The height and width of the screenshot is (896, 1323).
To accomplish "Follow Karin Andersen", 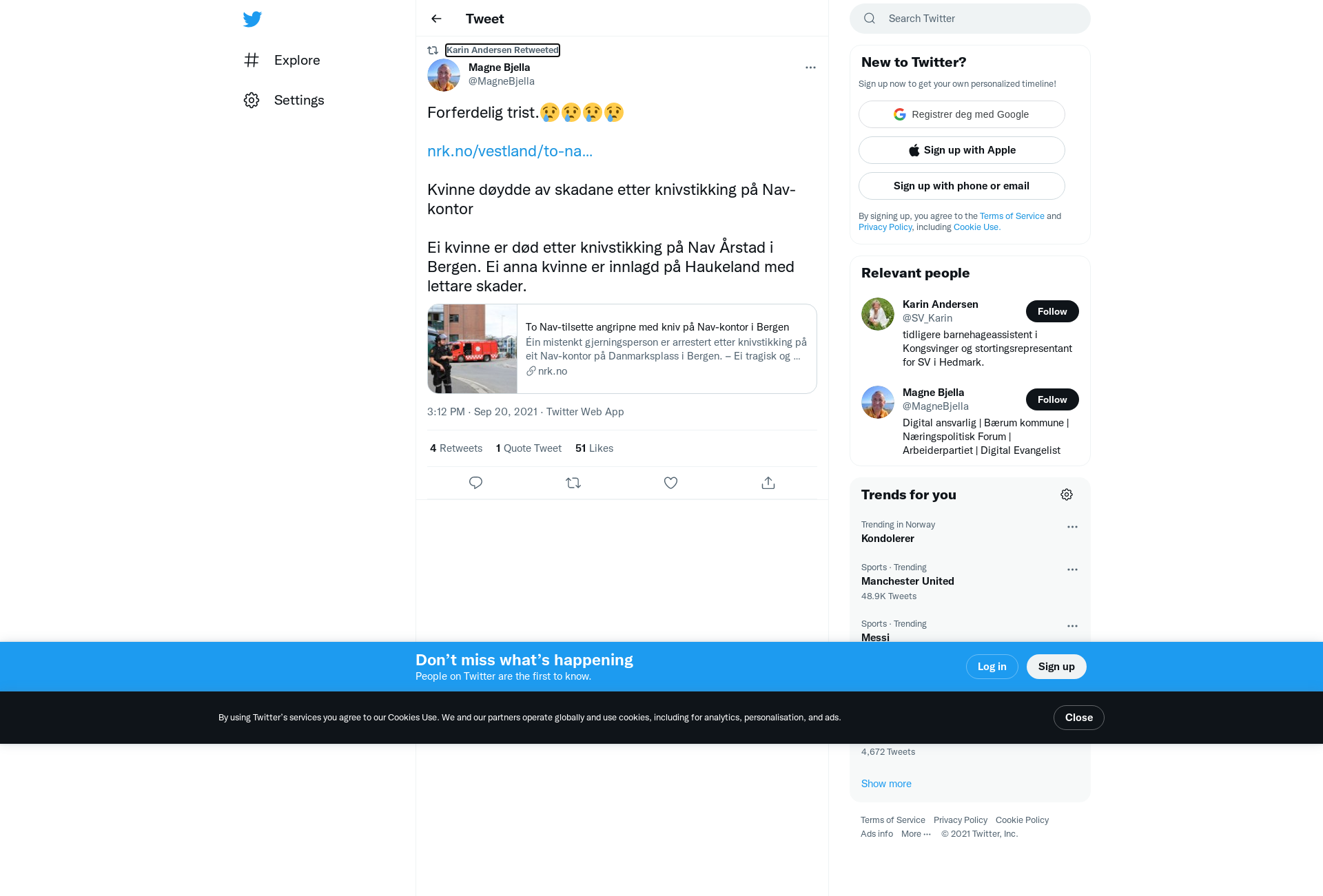I will click(x=1052, y=311).
